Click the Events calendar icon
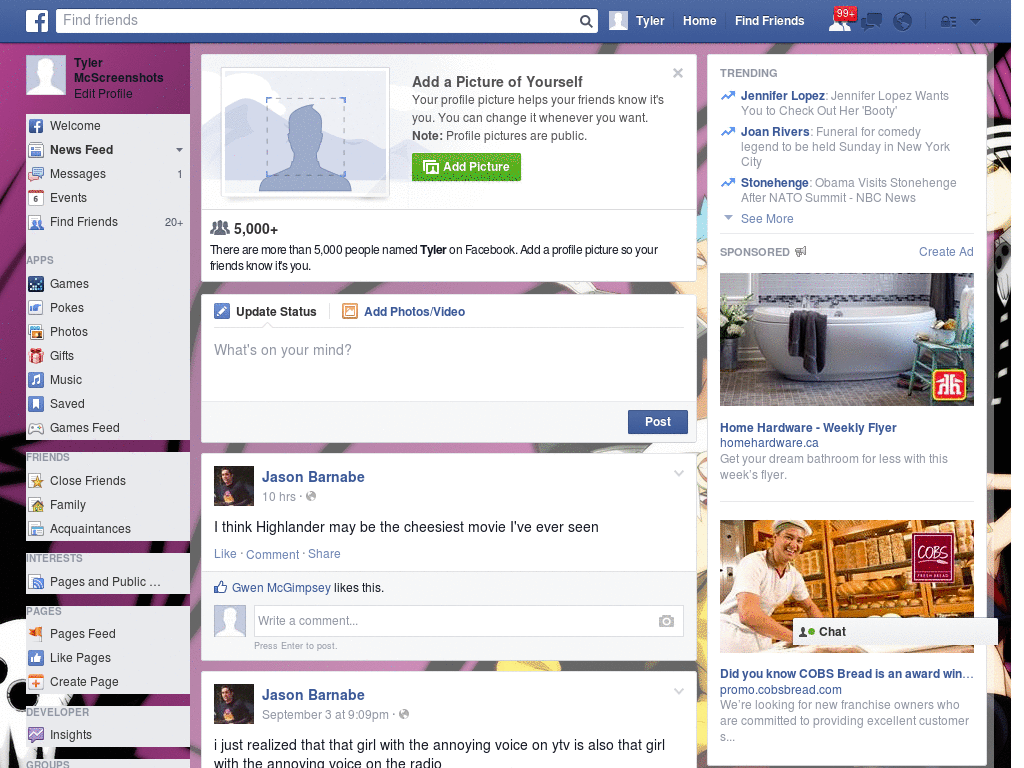This screenshot has width=1024, height=768. [36, 198]
